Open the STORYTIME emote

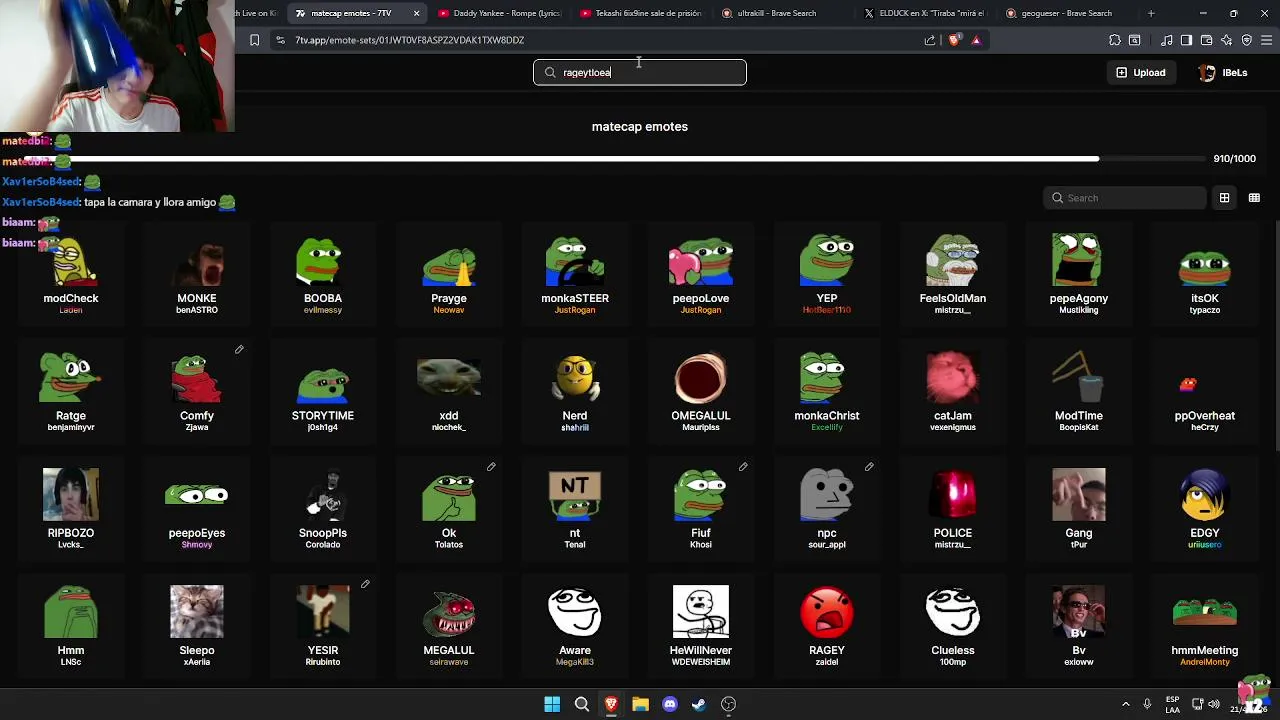[x=323, y=392]
